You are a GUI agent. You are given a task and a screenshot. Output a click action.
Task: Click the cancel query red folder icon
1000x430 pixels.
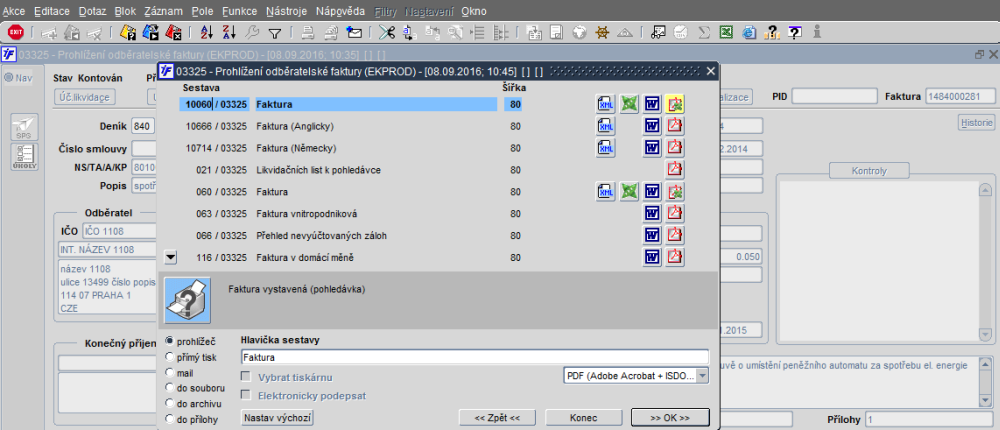pyautogui.click(x=173, y=32)
